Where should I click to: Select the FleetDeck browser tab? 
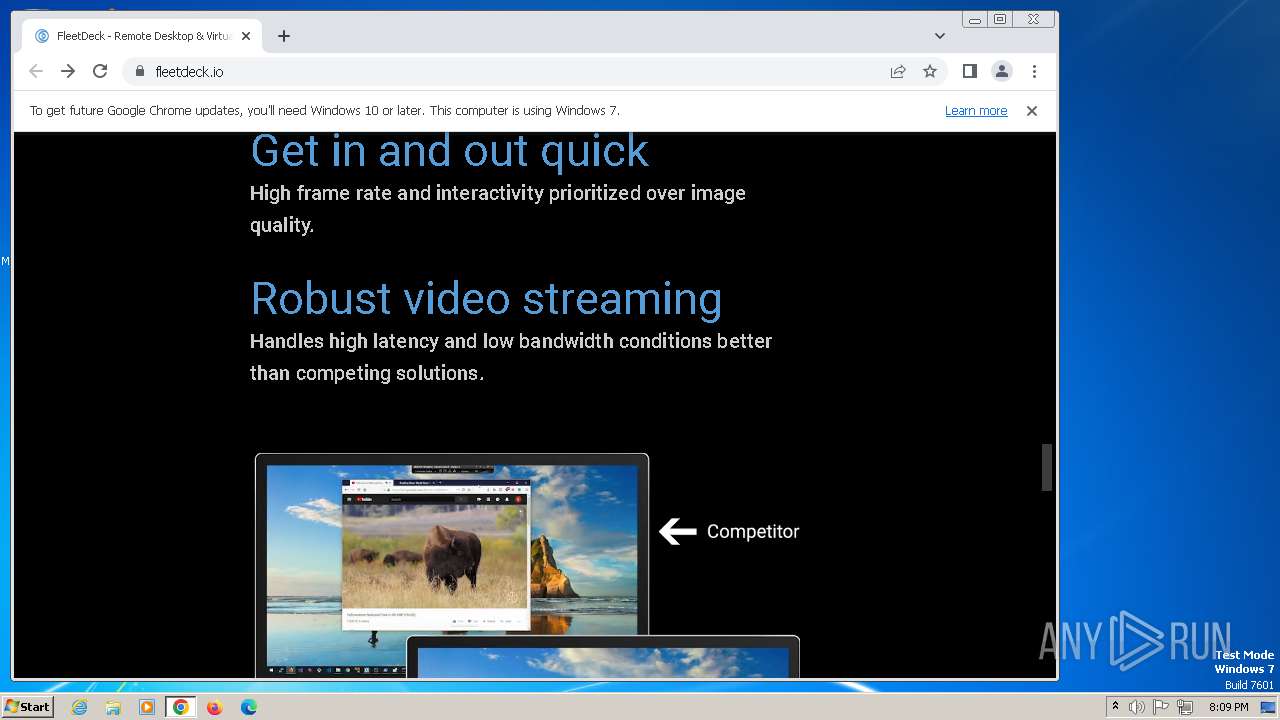coord(142,36)
